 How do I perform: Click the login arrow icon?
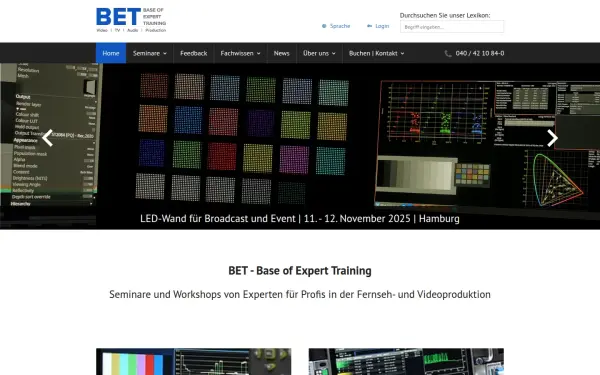pos(369,26)
